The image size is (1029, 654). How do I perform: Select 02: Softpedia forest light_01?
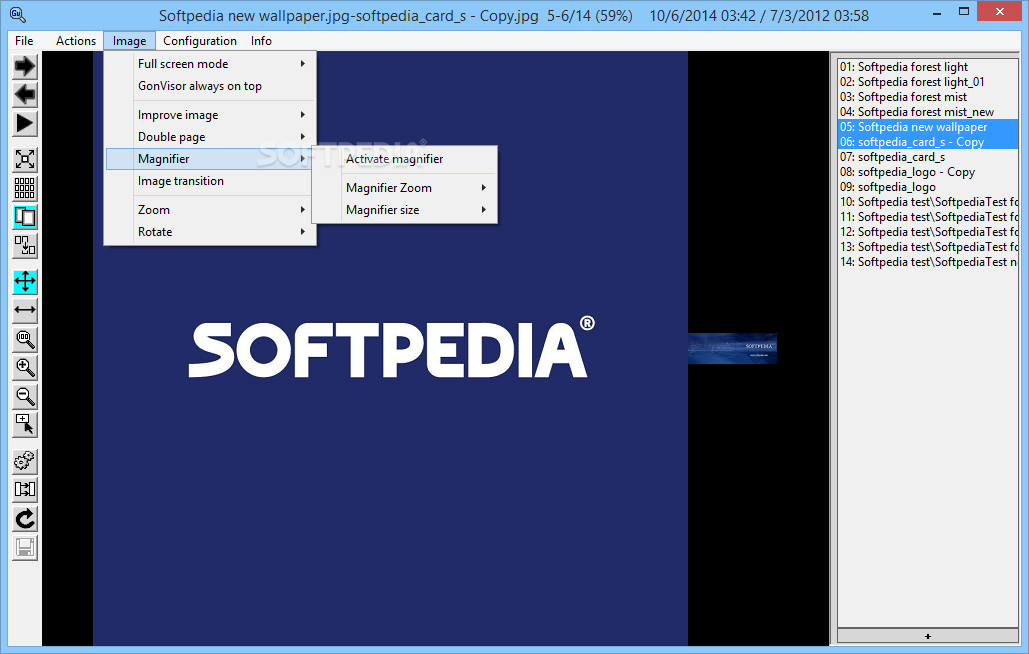[x=928, y=82]
